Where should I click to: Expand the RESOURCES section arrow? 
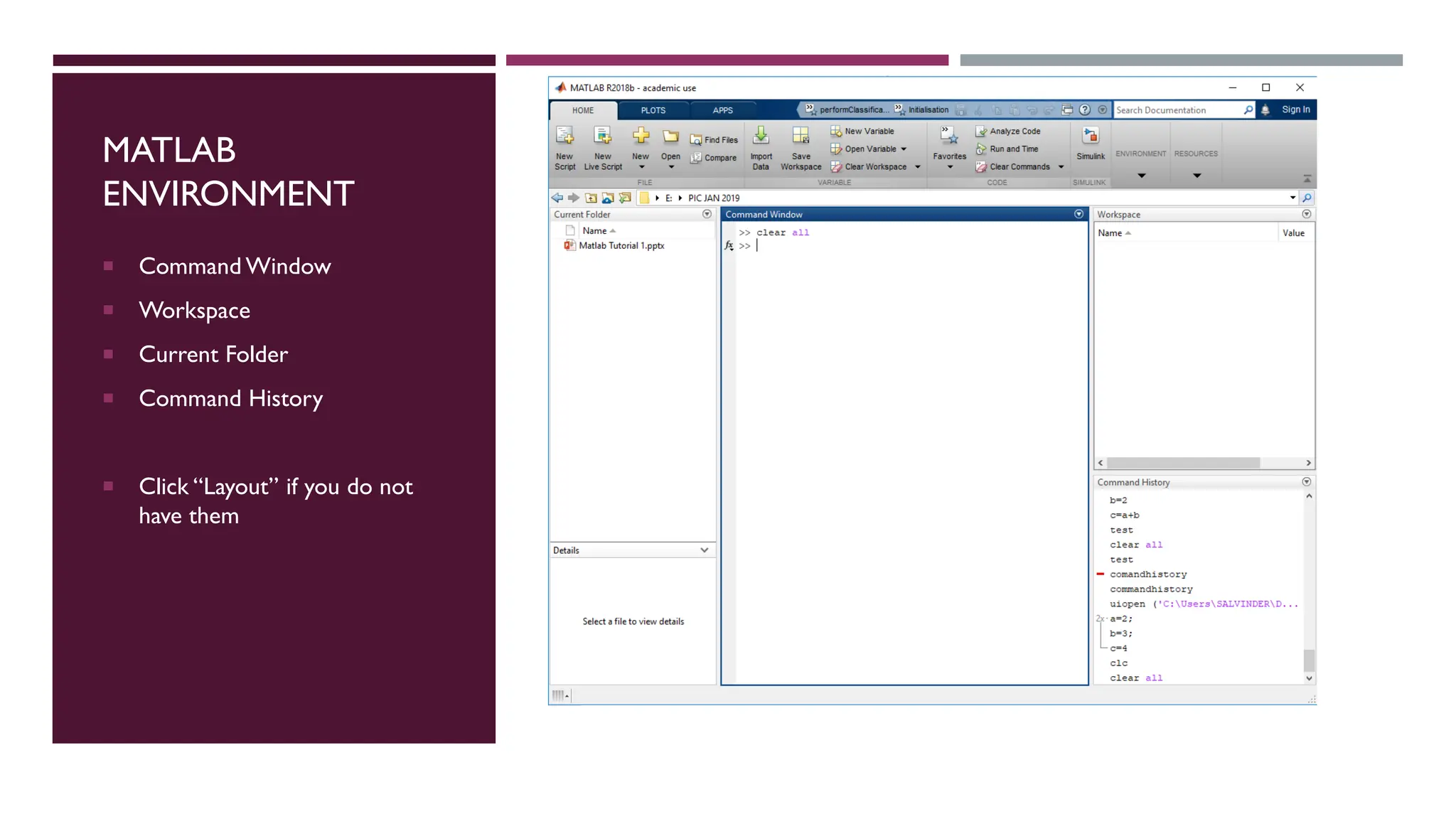(x=1197, y=176)
